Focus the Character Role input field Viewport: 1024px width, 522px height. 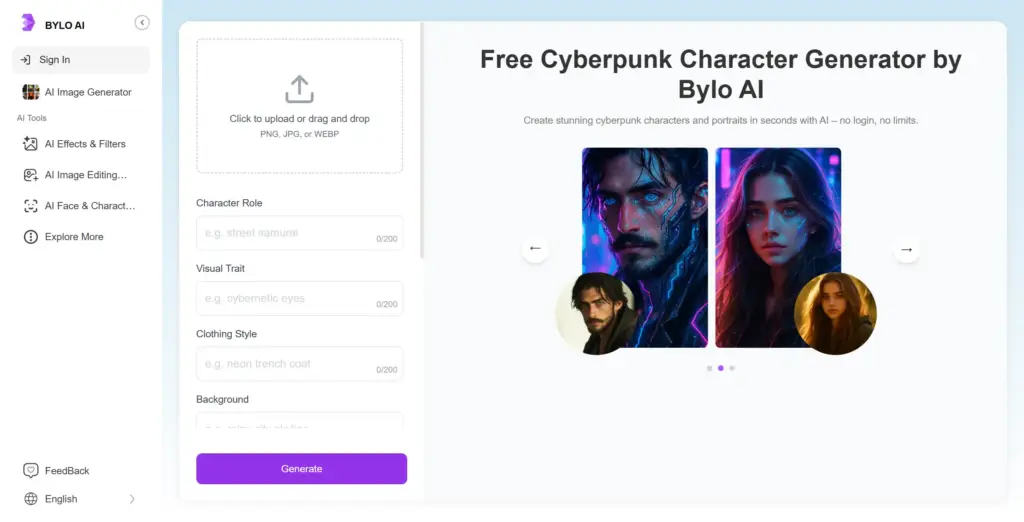point(300,233)
